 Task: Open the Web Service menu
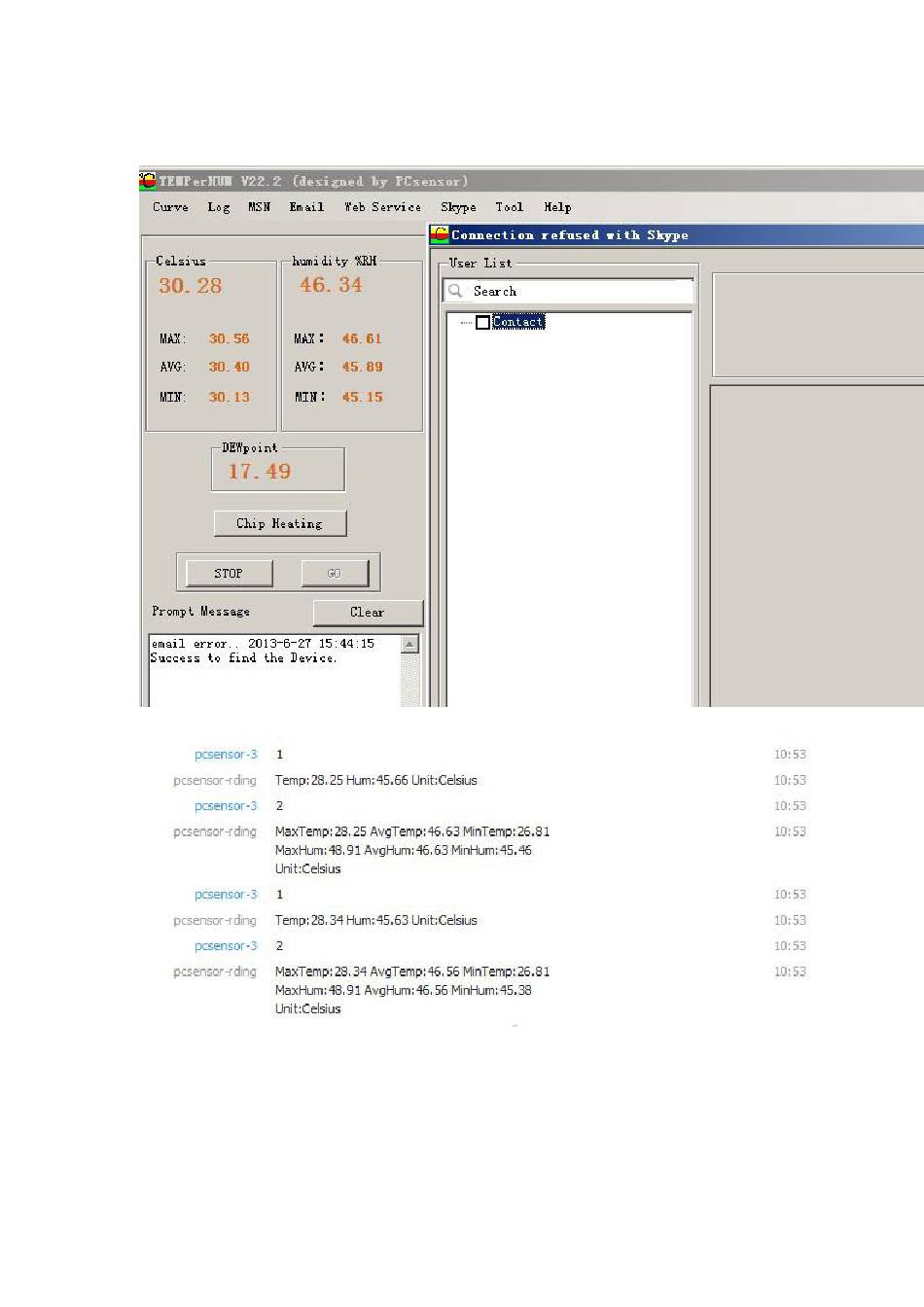pos(382,207)
